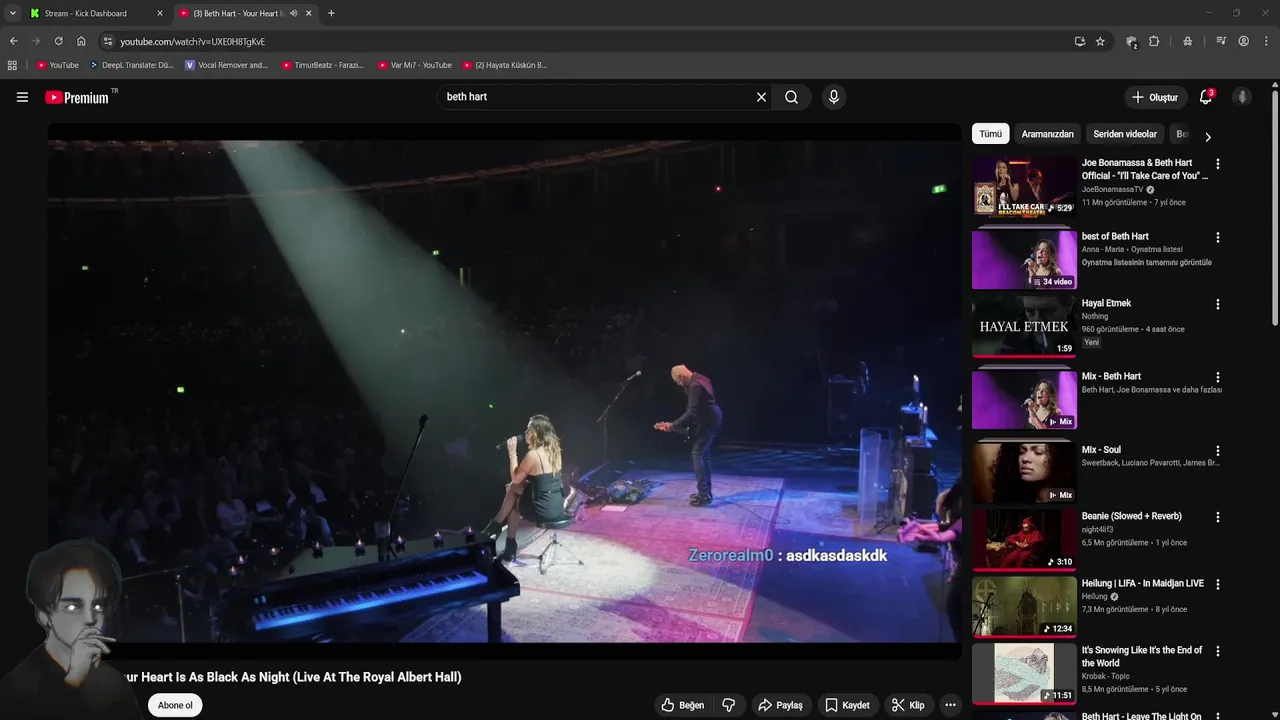Viewport: 1280px width, 720px height.
Task: Open the Beanie (Slowed + Reverb) thumbnail
Action: 1024,539
